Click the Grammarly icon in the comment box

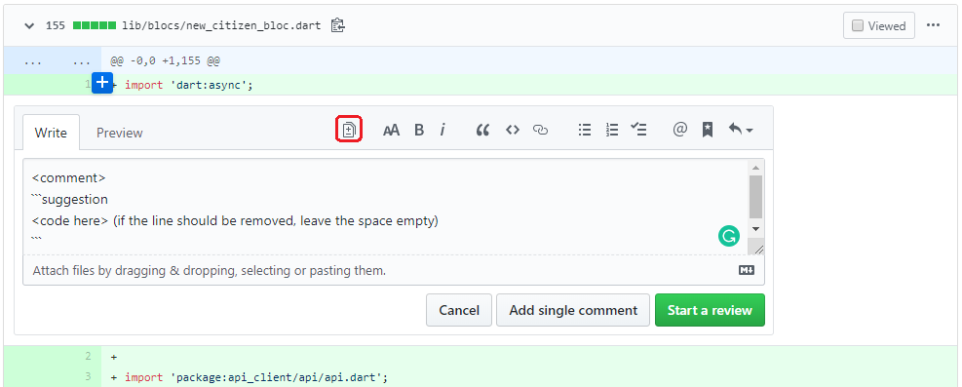[x=729, y=236]
